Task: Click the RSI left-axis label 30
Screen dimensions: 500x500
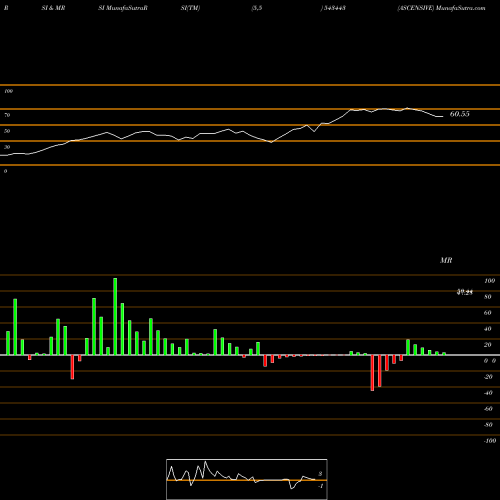Action: pyautogui.click(x=7, y=147)
